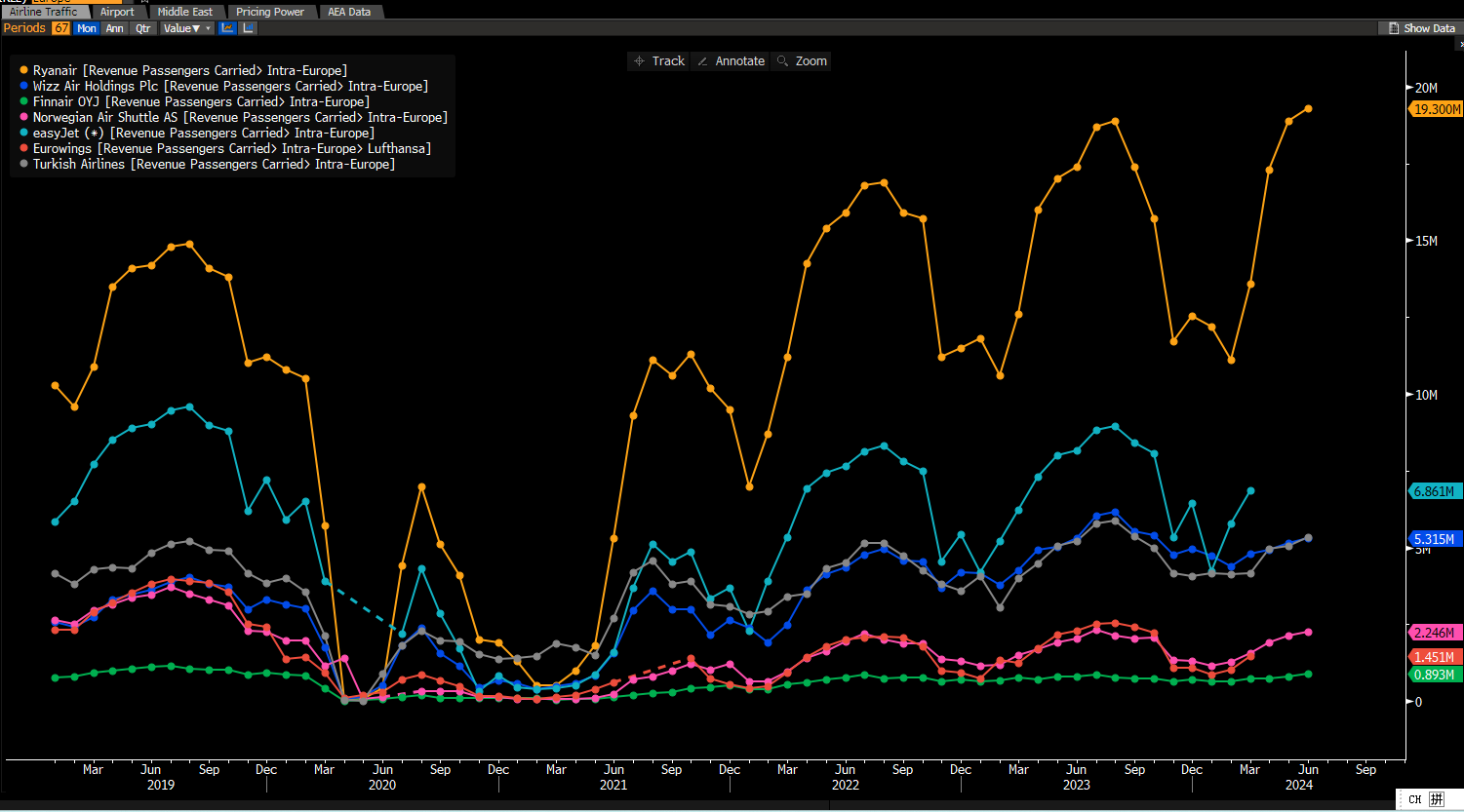The image size is (1464, 812).
Task: Click Finnair's last green data point
Action: (1308, 674)
